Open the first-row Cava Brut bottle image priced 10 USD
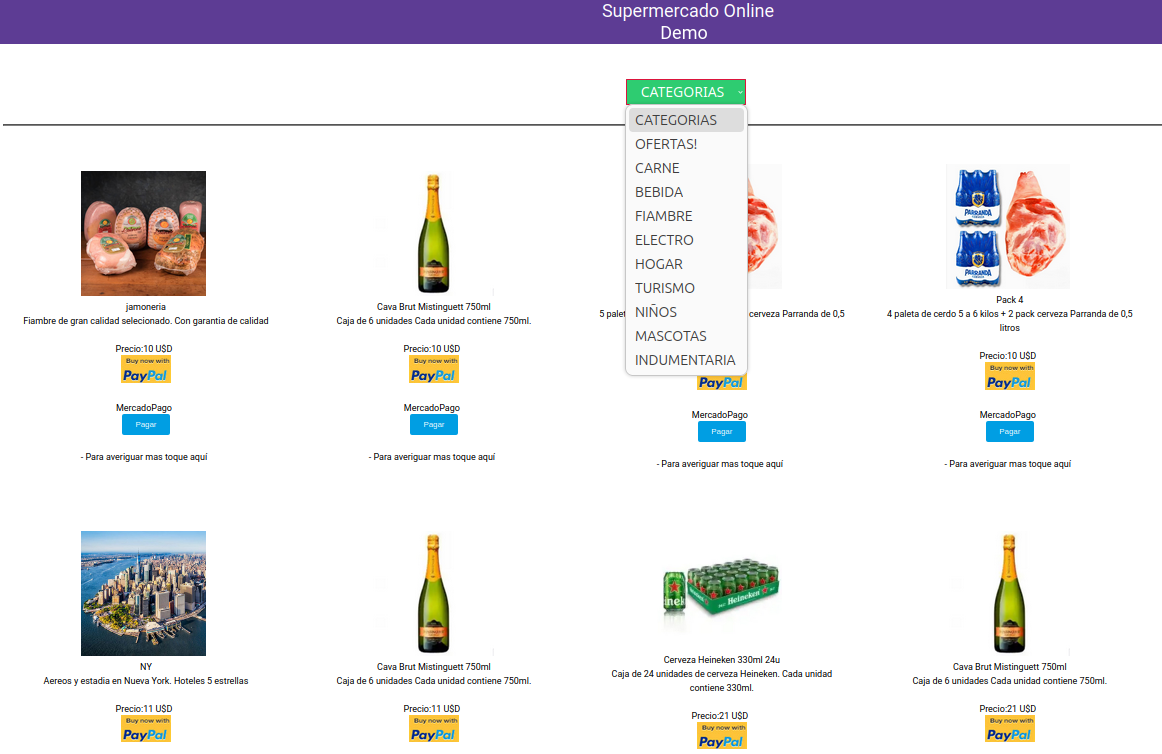This screenshot has height=754, width=1162. pyautogui.click(x=434, y=234)
